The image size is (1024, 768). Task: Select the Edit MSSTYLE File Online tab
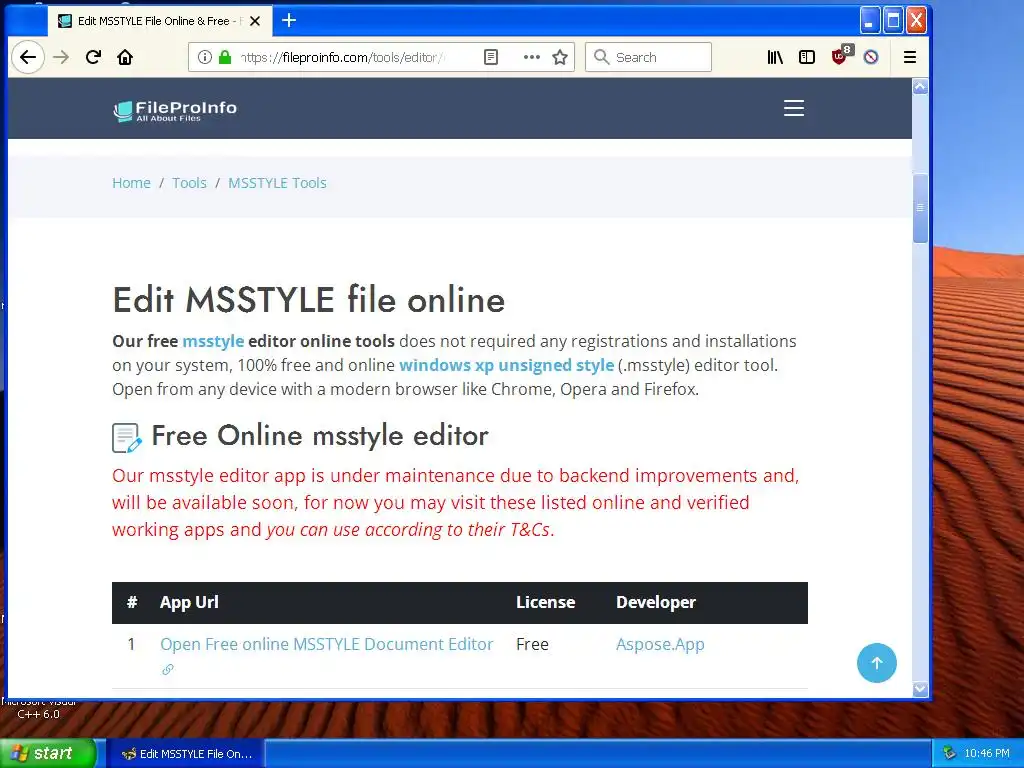tap(159, 21)
